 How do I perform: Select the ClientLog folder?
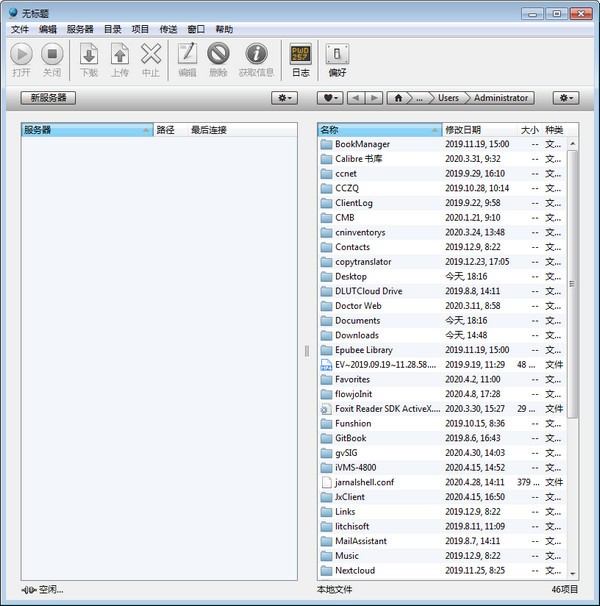441,203
